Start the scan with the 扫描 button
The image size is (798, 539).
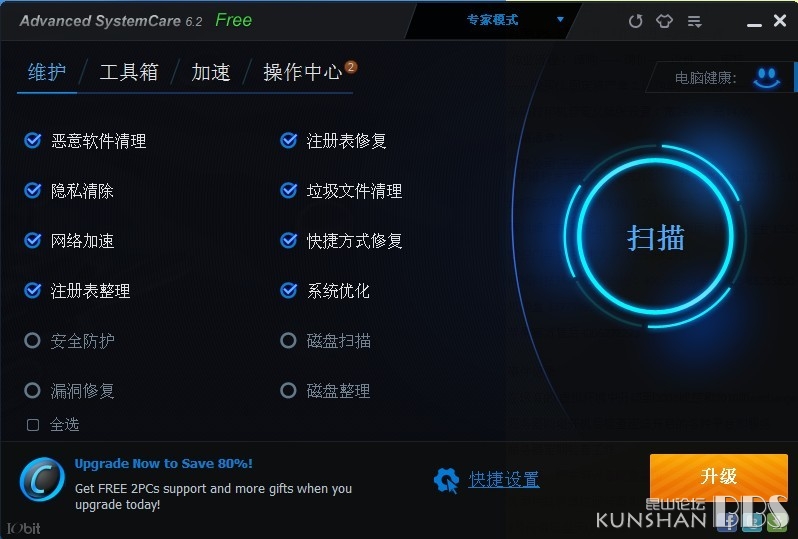tap(656, 237)
